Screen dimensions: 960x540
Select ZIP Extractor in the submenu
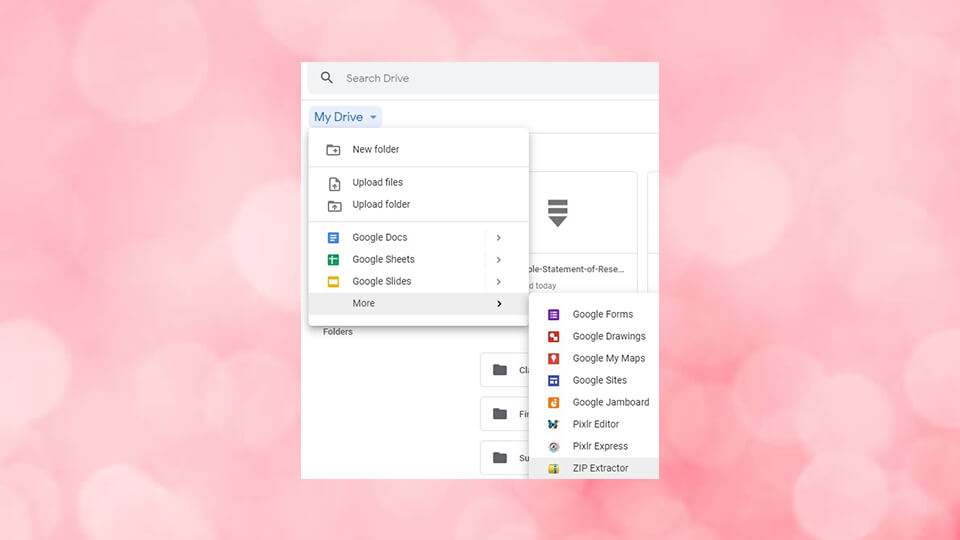(594, 468)
